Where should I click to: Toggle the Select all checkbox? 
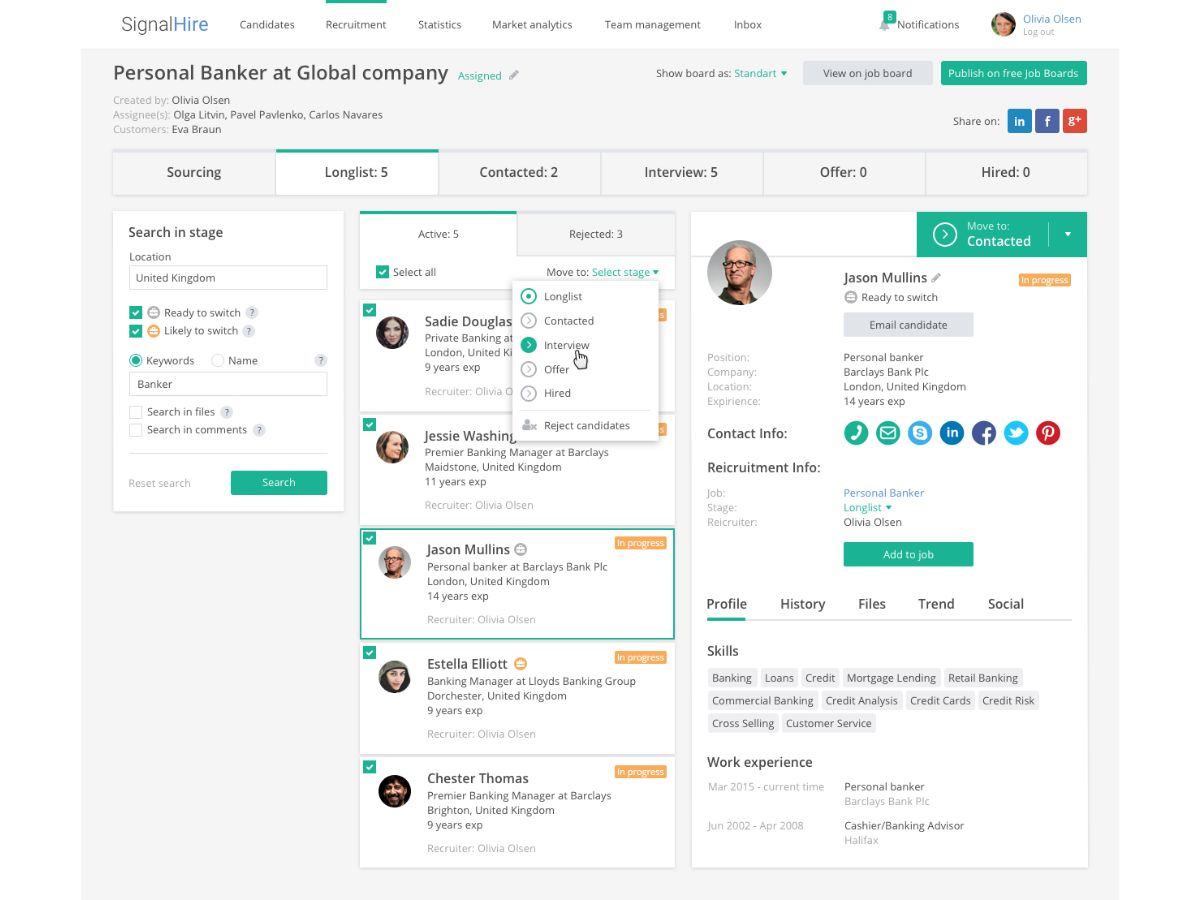point(382,272)
